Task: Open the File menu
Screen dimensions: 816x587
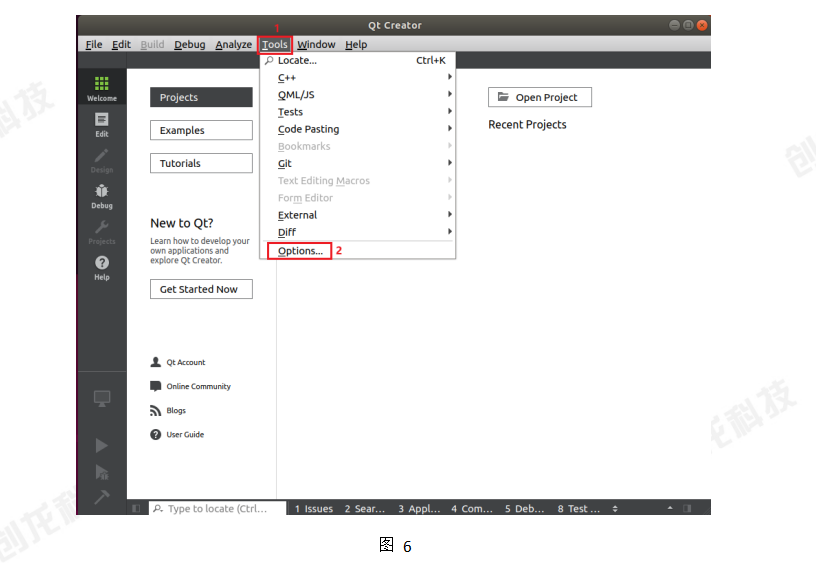Action: pyautogui.click(x=94, y=45)
